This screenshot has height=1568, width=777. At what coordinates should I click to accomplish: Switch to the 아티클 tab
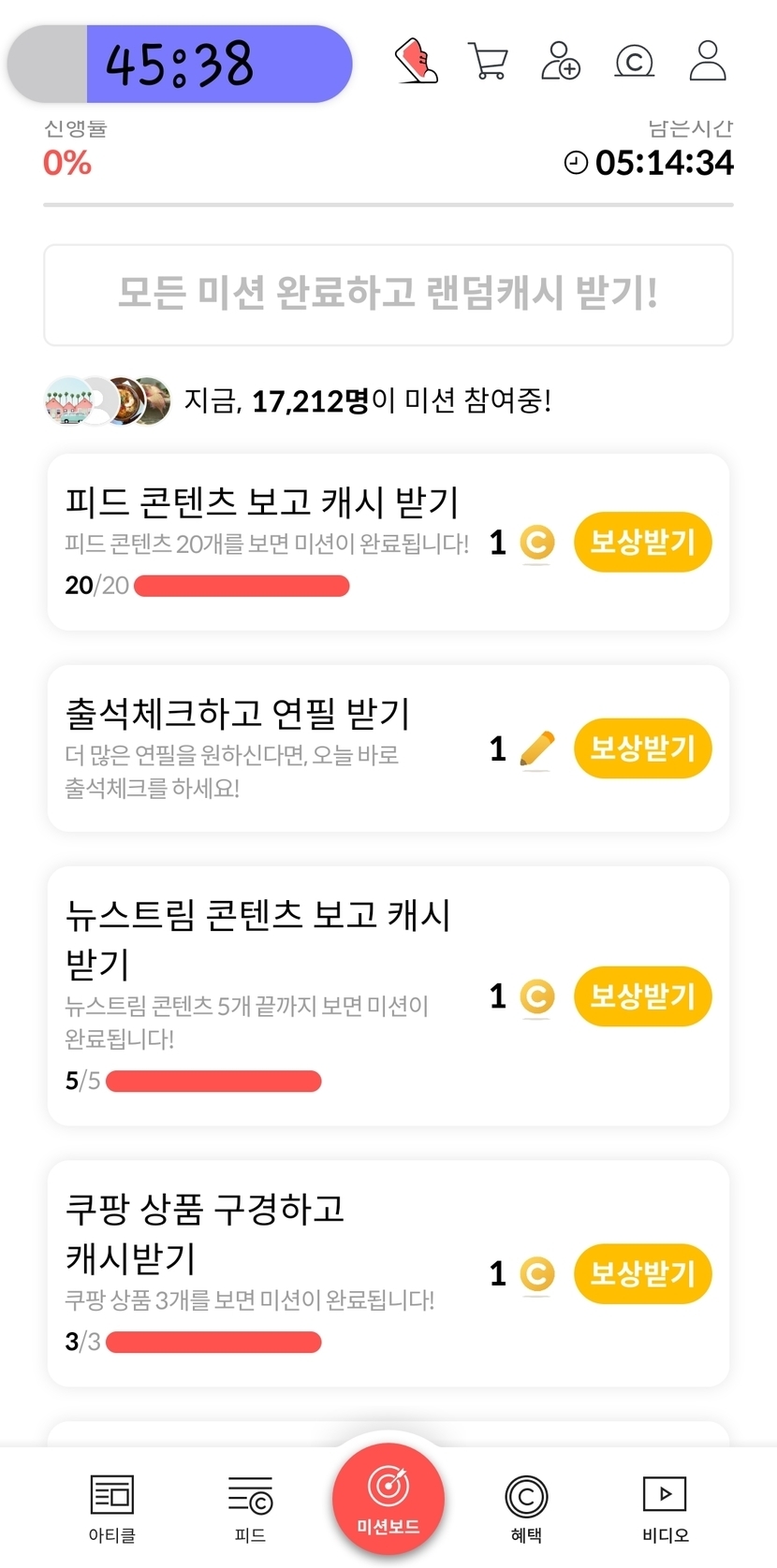(112, 1506)
